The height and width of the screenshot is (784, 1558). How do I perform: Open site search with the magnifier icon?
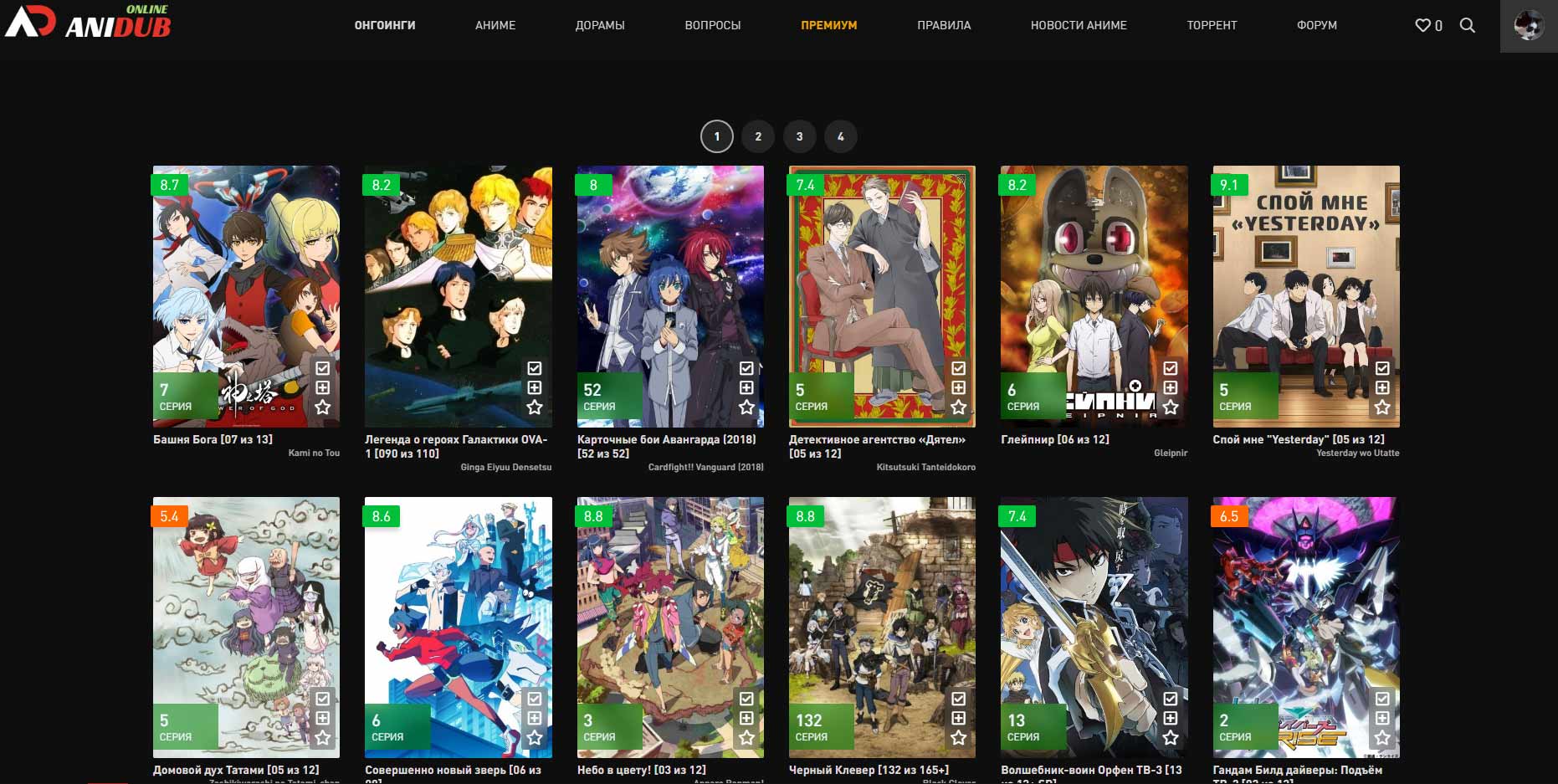pyautogui.click(x=1468, y=25)
